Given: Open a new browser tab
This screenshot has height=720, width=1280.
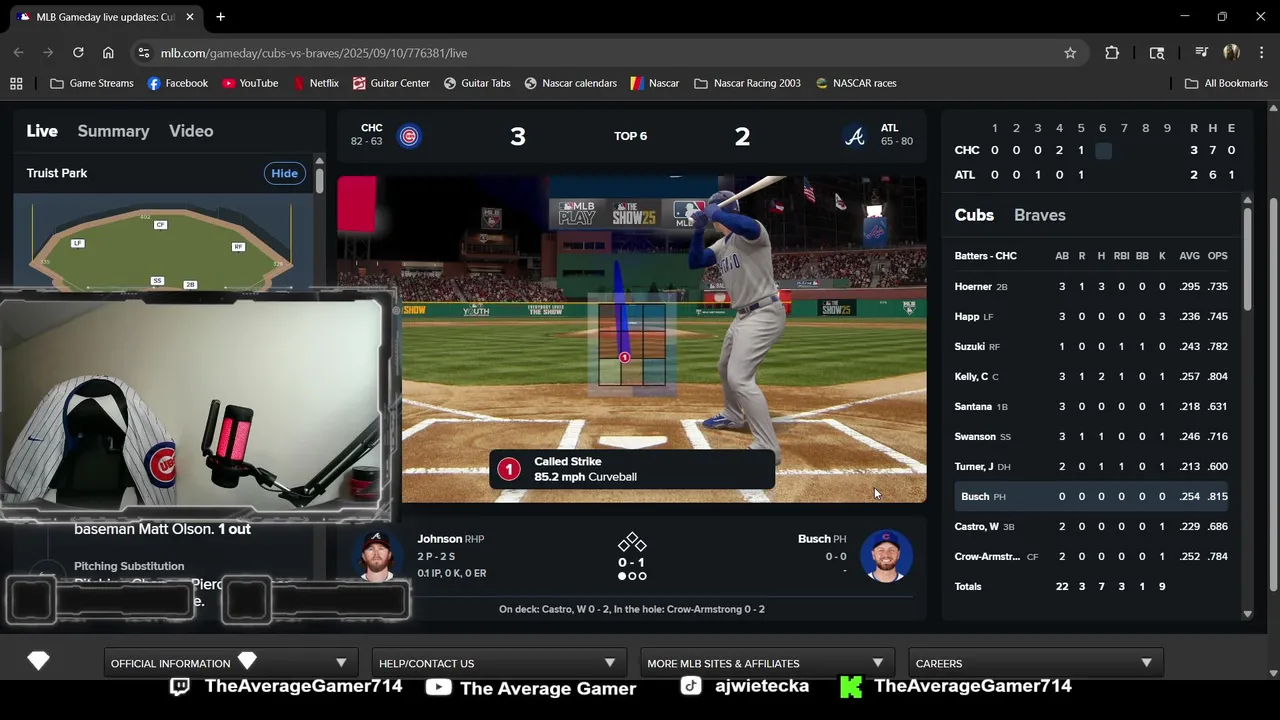Looking at the screenshot, I should 220,17.
